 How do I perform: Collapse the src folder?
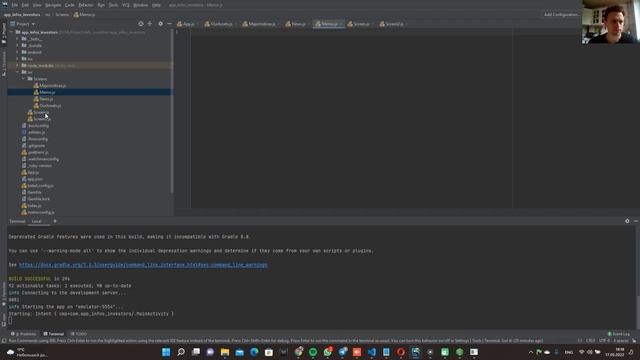[x=17, y=72]
